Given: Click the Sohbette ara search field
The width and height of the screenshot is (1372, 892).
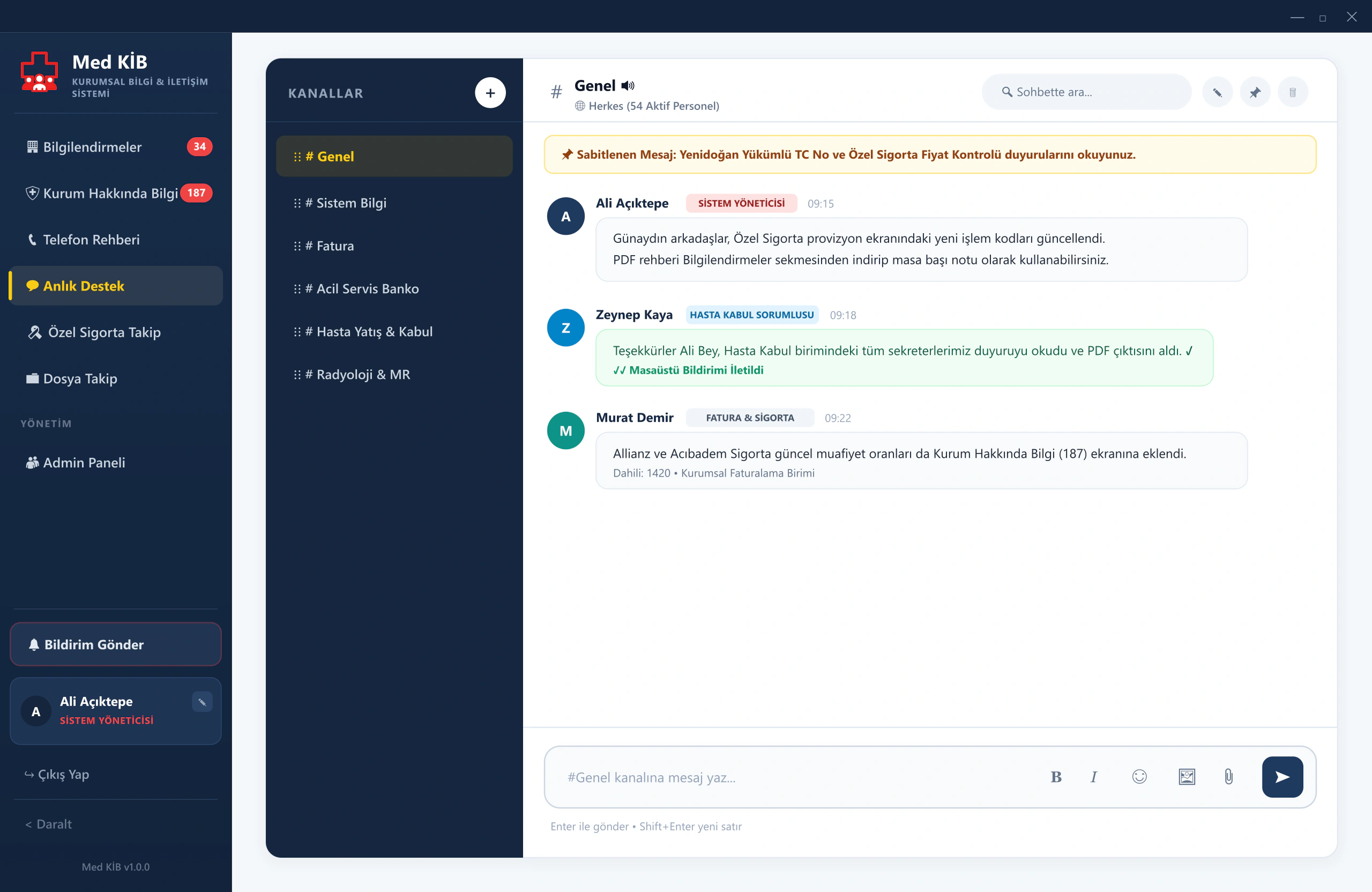Looking at the screenshot, I should point(1086,92).
